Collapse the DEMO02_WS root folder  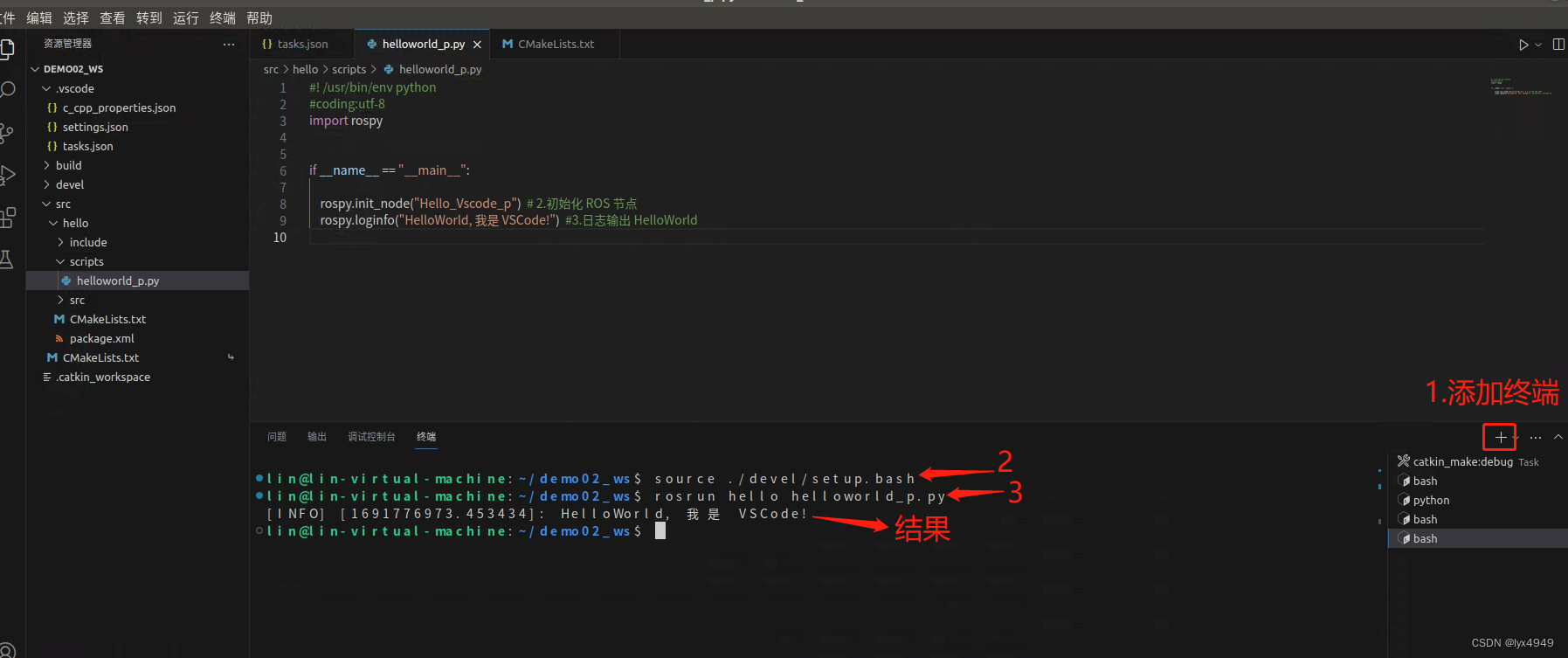[137, 69]
